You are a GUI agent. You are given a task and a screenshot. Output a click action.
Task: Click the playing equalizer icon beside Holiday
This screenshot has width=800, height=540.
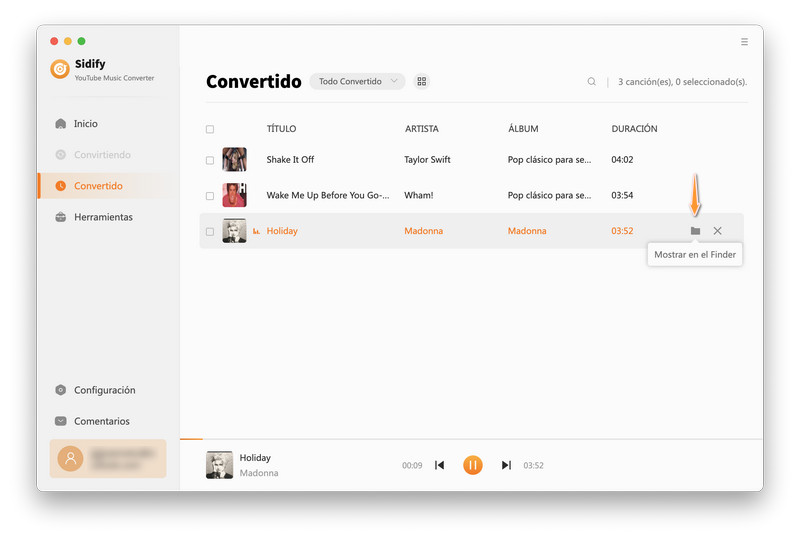click(256, 231)
